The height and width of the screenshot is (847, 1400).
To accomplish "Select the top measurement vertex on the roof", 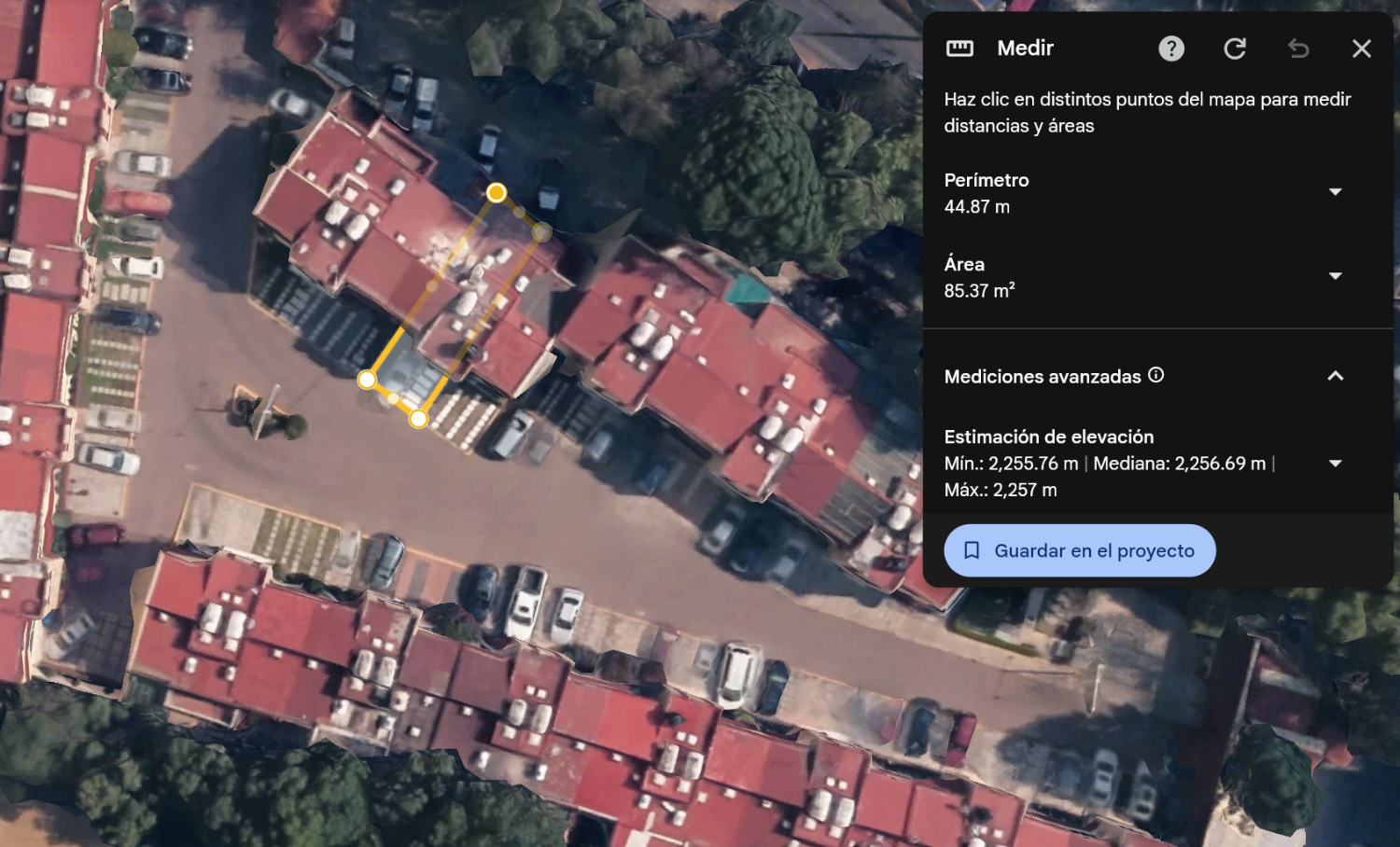I will tap(497, 193).
